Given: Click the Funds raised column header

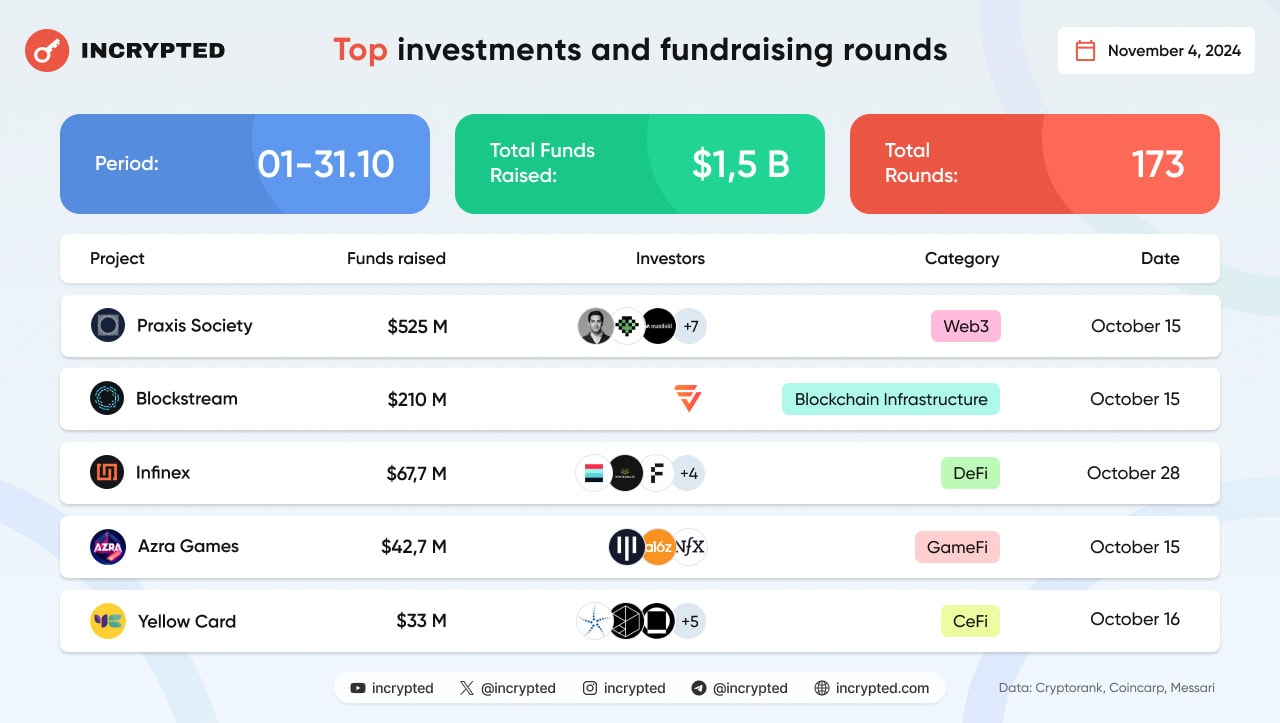Looking at the screenshot, I should tap(396, 258).
